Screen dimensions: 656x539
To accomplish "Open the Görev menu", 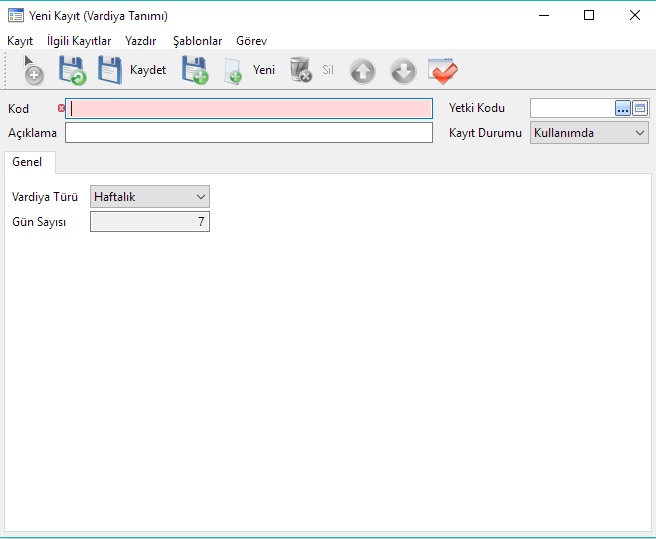I will pos(251,41).
